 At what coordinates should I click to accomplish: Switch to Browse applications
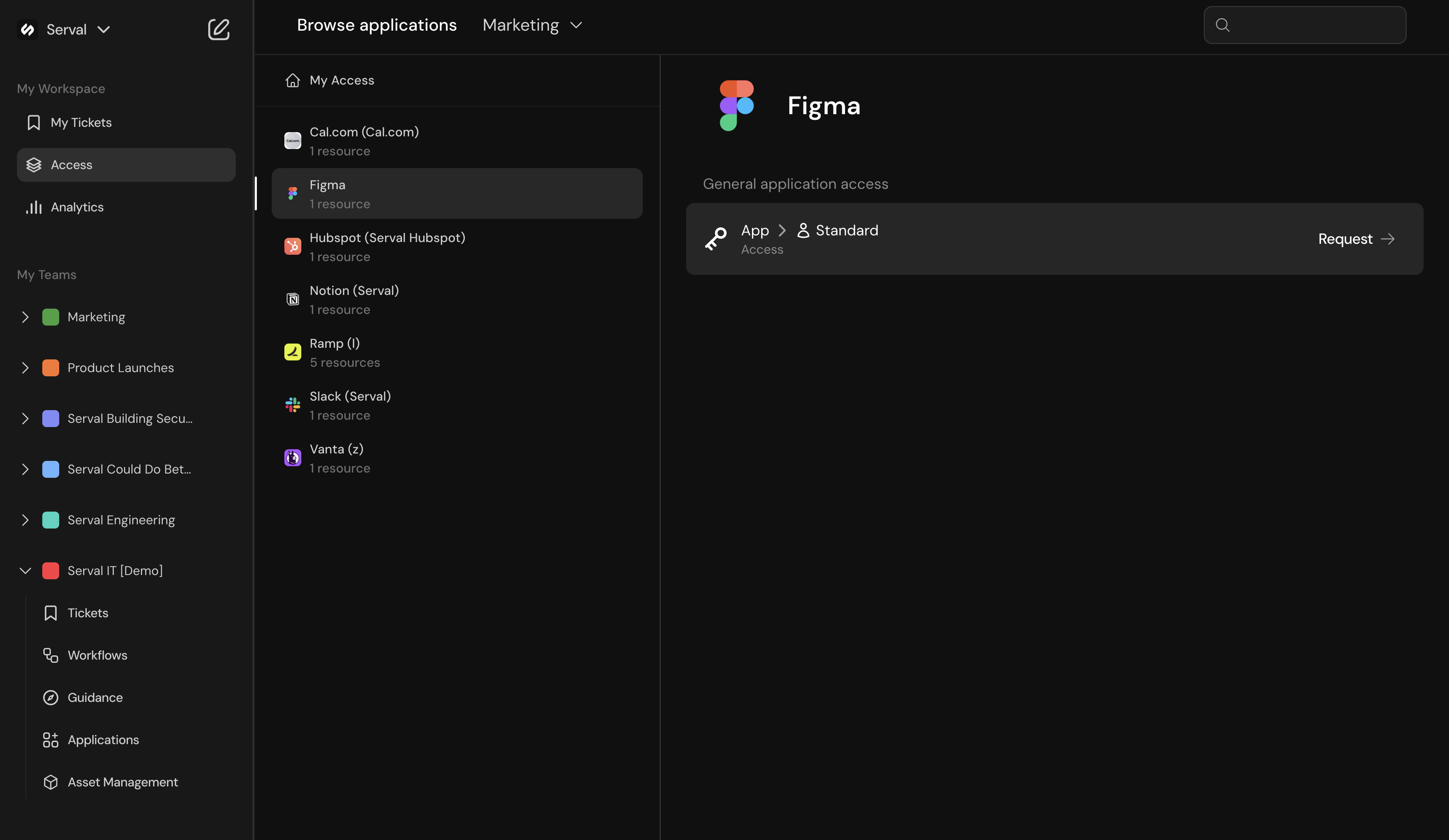pyautogui.click(x=377, y=25)
